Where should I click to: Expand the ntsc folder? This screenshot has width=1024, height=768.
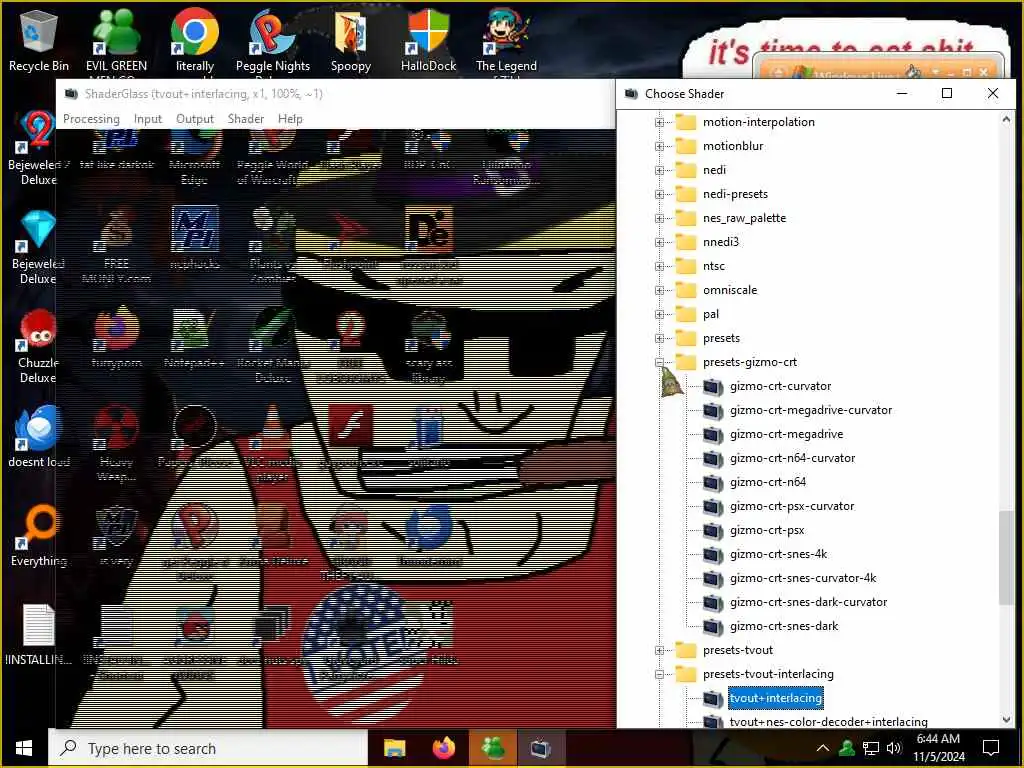click(x=659, y=266)
